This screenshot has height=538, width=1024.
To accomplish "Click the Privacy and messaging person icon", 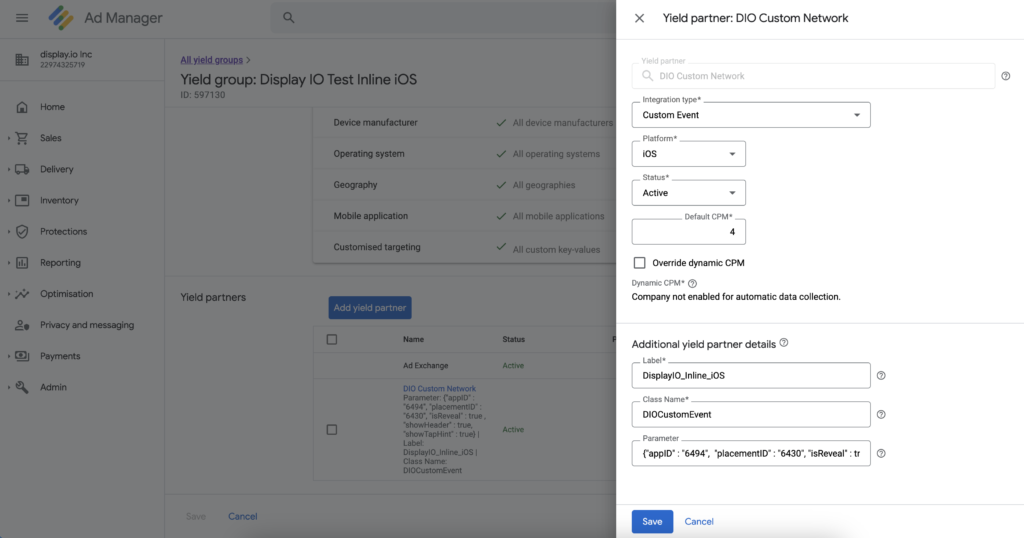I will tap(22, 325).
